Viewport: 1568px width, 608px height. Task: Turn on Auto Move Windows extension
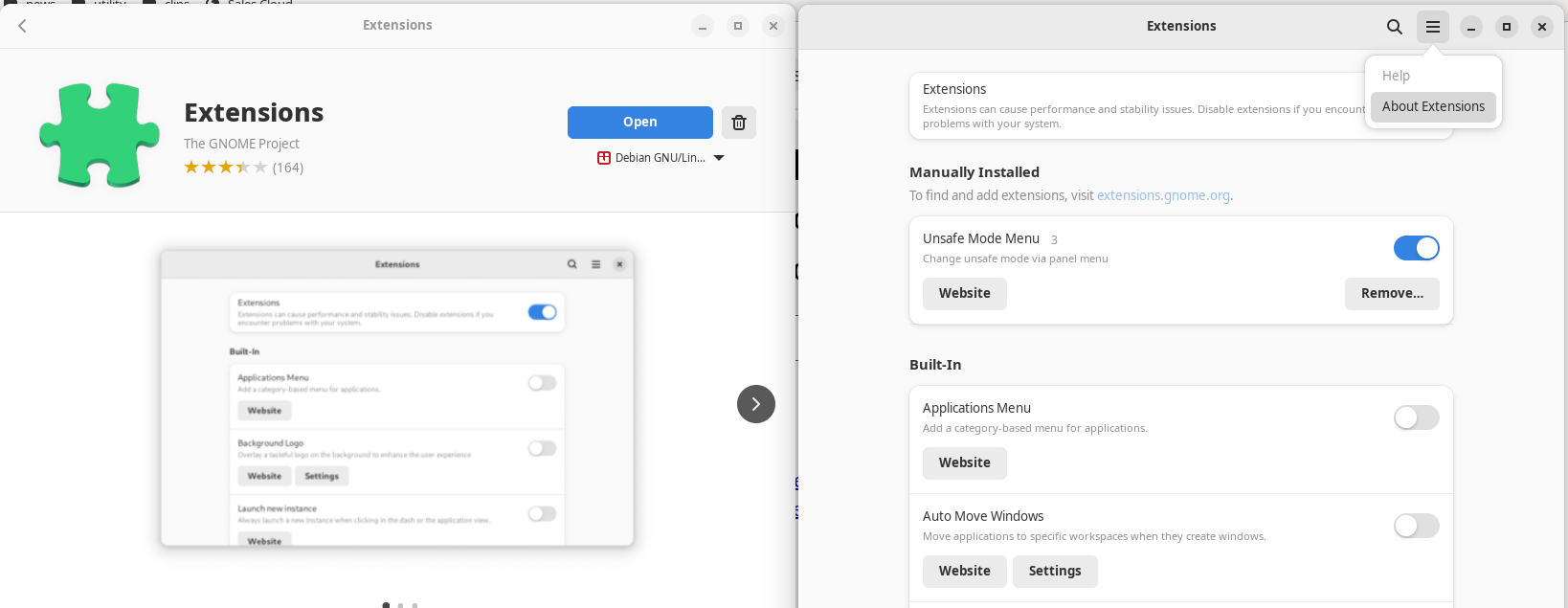(x=1416, y=526)
